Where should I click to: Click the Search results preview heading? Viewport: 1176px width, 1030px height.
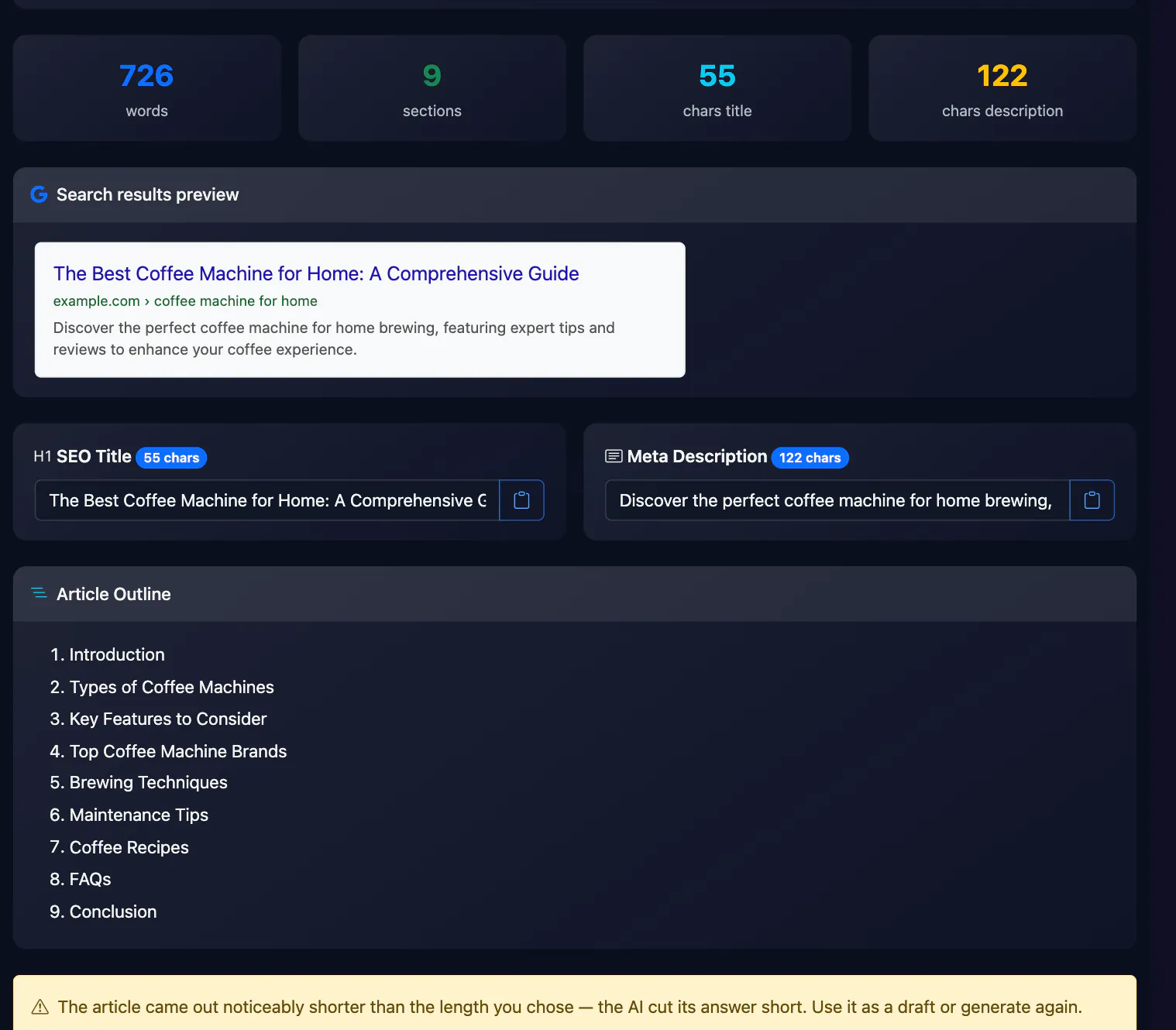coord(147,194)
